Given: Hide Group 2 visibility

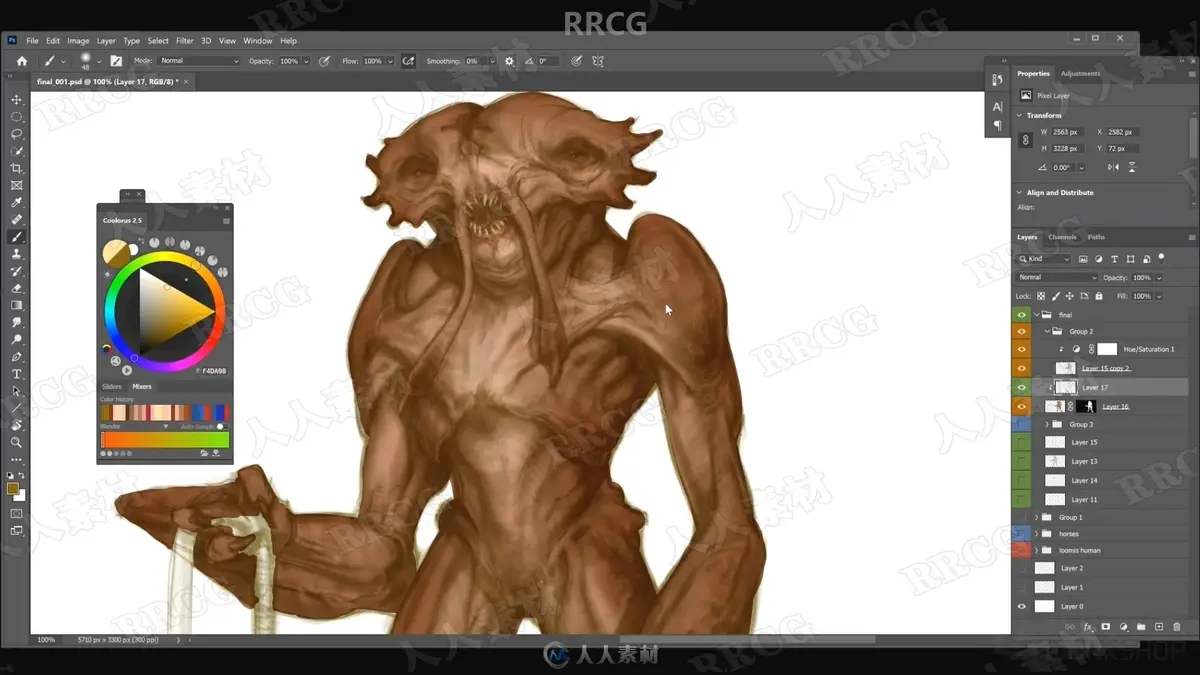Looking at the screenshot, I should pyautogui.click(x=1021, y=331).
